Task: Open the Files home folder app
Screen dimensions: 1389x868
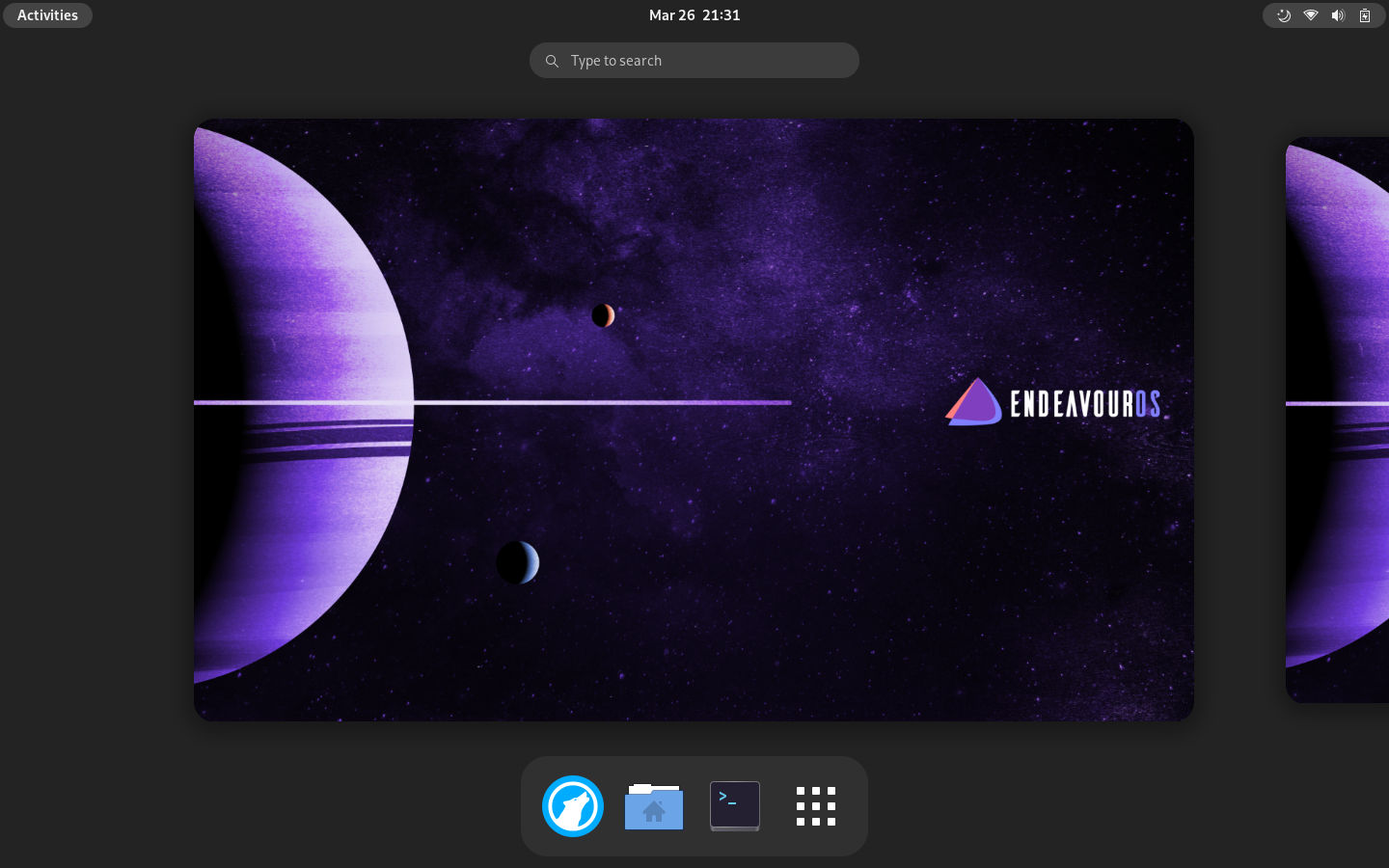Action: click(654, 806)
